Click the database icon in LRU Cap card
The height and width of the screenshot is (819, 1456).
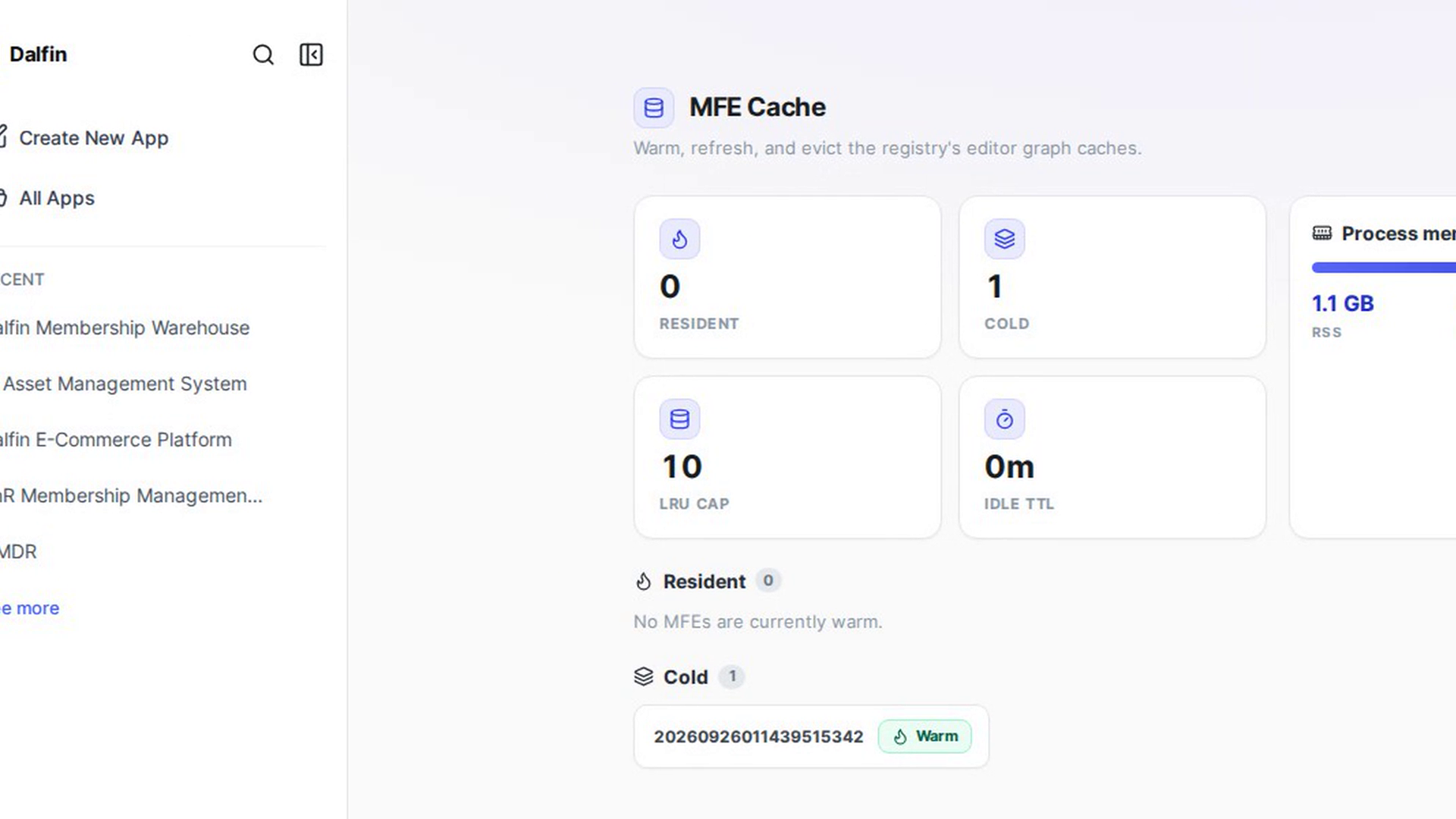coord(679,419)
